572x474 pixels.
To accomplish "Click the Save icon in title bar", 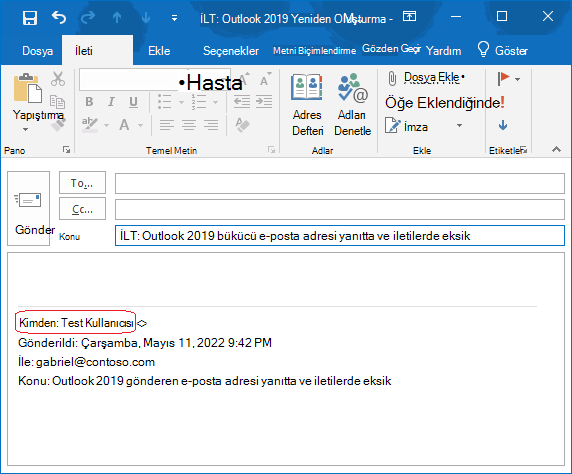I will (x=30, y=18).
